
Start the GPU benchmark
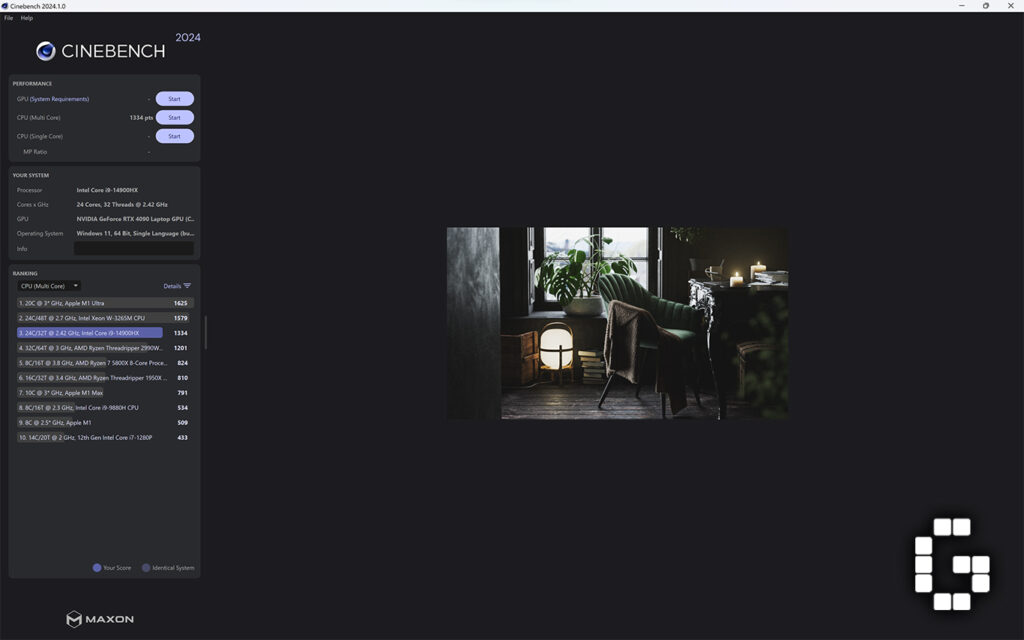(x=174, y=99)
